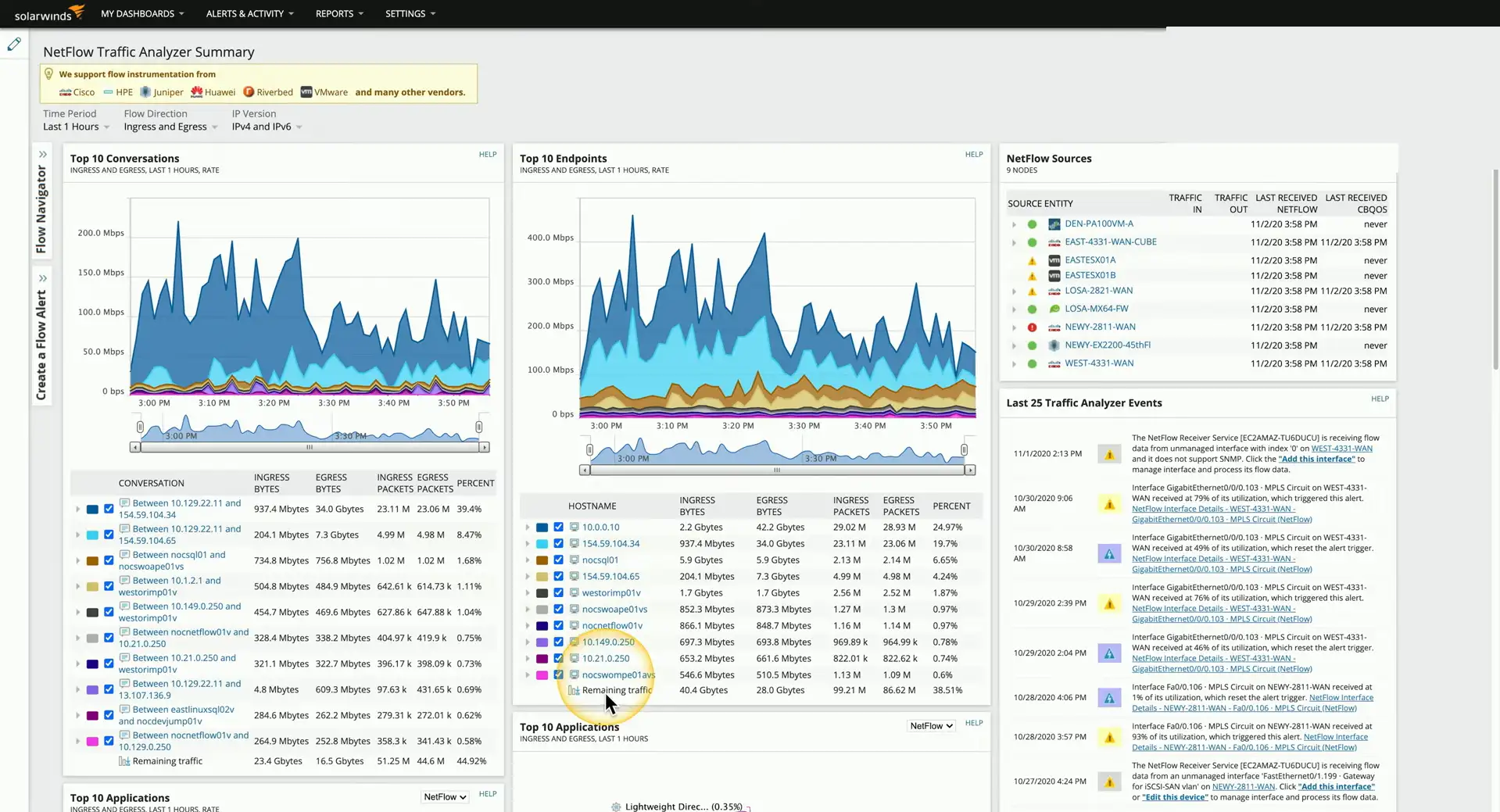This screenshot has height=812, width=1500.
Task: Click the pink color swatch for nocswompe01avs
Action: 542,675
